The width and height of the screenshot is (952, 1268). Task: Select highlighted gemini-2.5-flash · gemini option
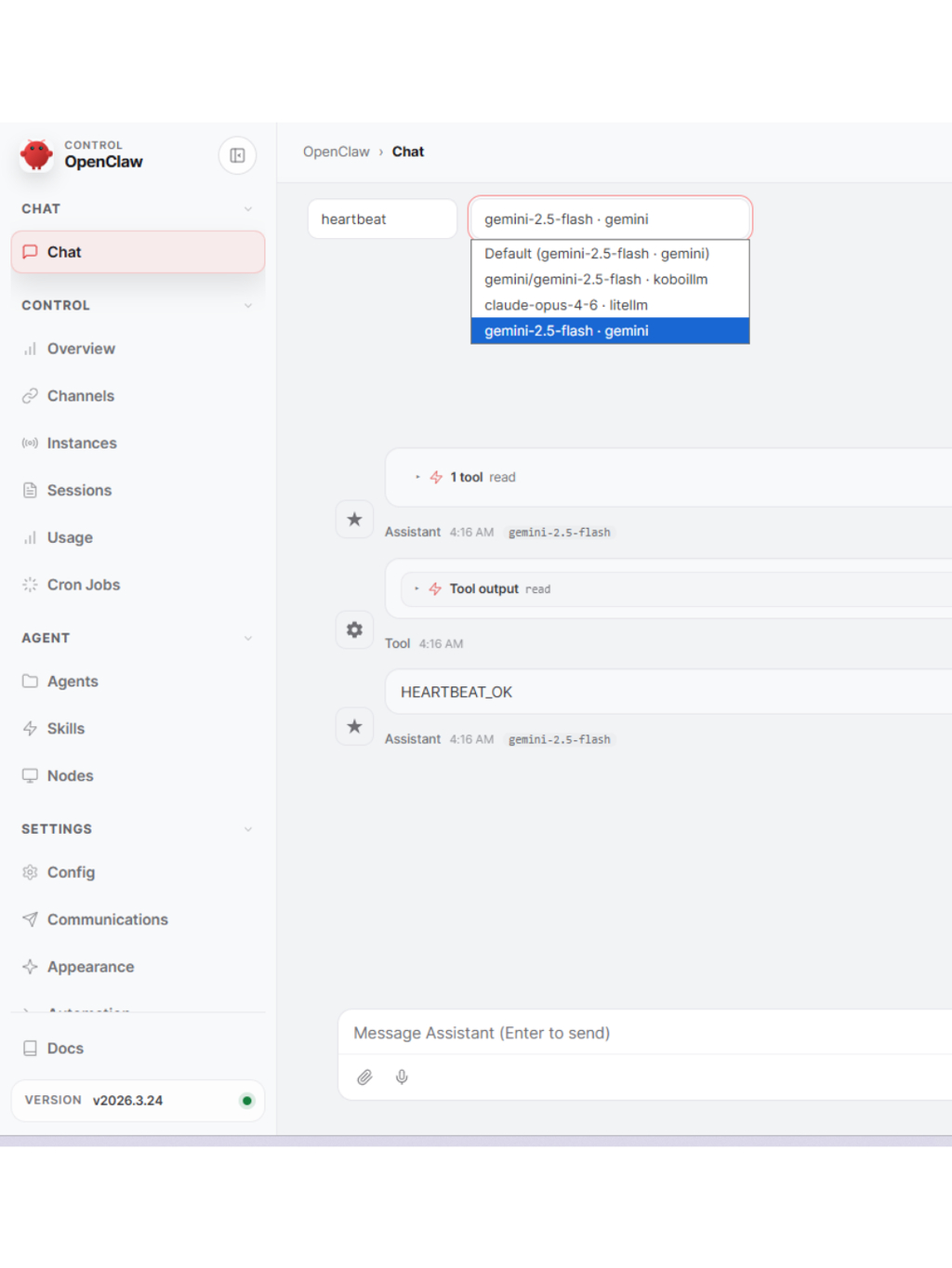(610, 331)
